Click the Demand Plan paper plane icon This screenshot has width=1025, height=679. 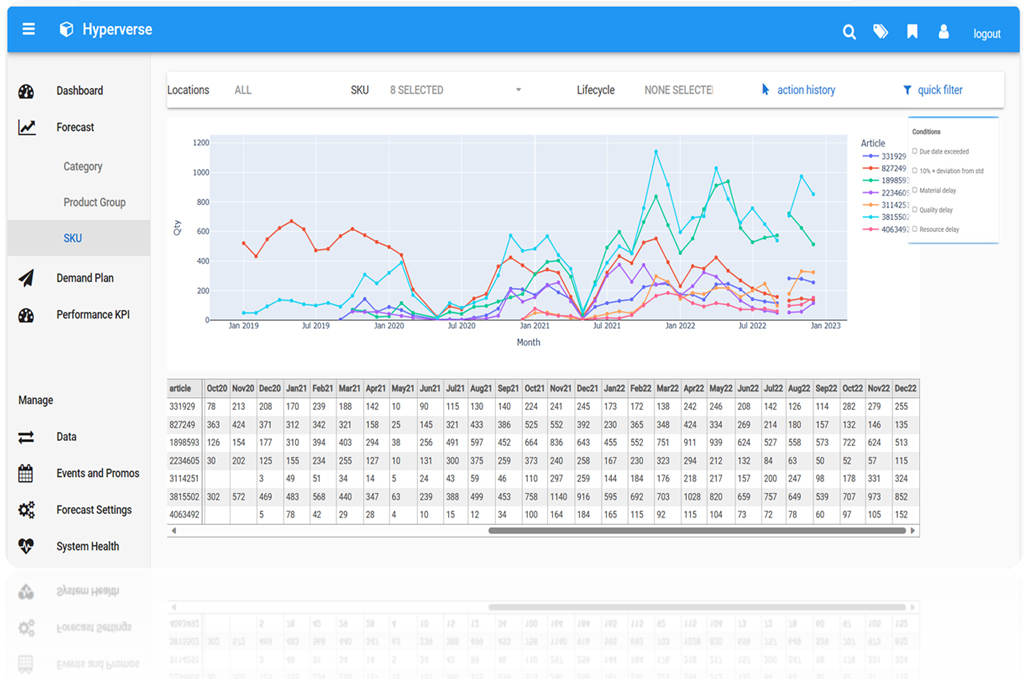coord(26,278)
